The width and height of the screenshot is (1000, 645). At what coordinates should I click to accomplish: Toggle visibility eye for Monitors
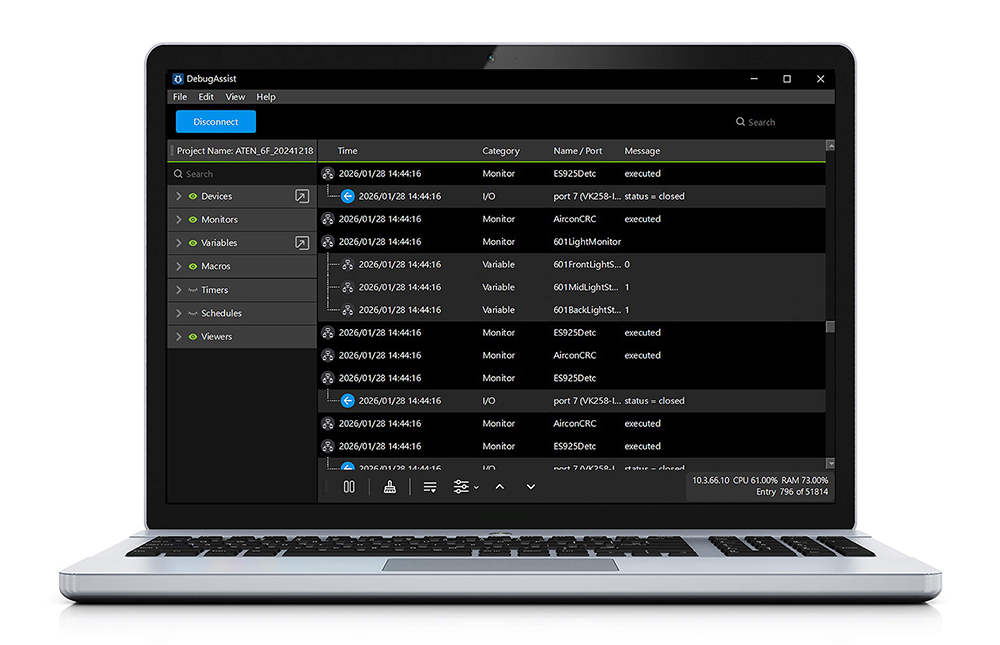[x=193, y=220]
